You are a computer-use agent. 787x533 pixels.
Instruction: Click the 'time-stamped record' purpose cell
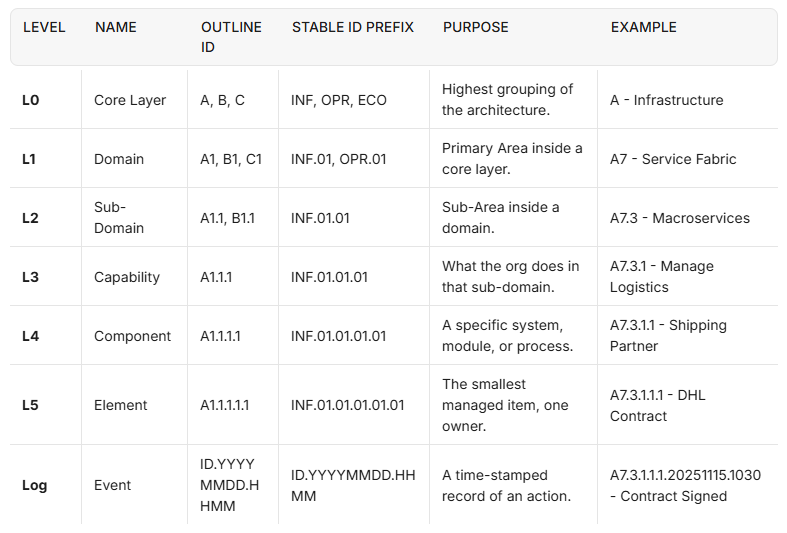pos(507,485)
